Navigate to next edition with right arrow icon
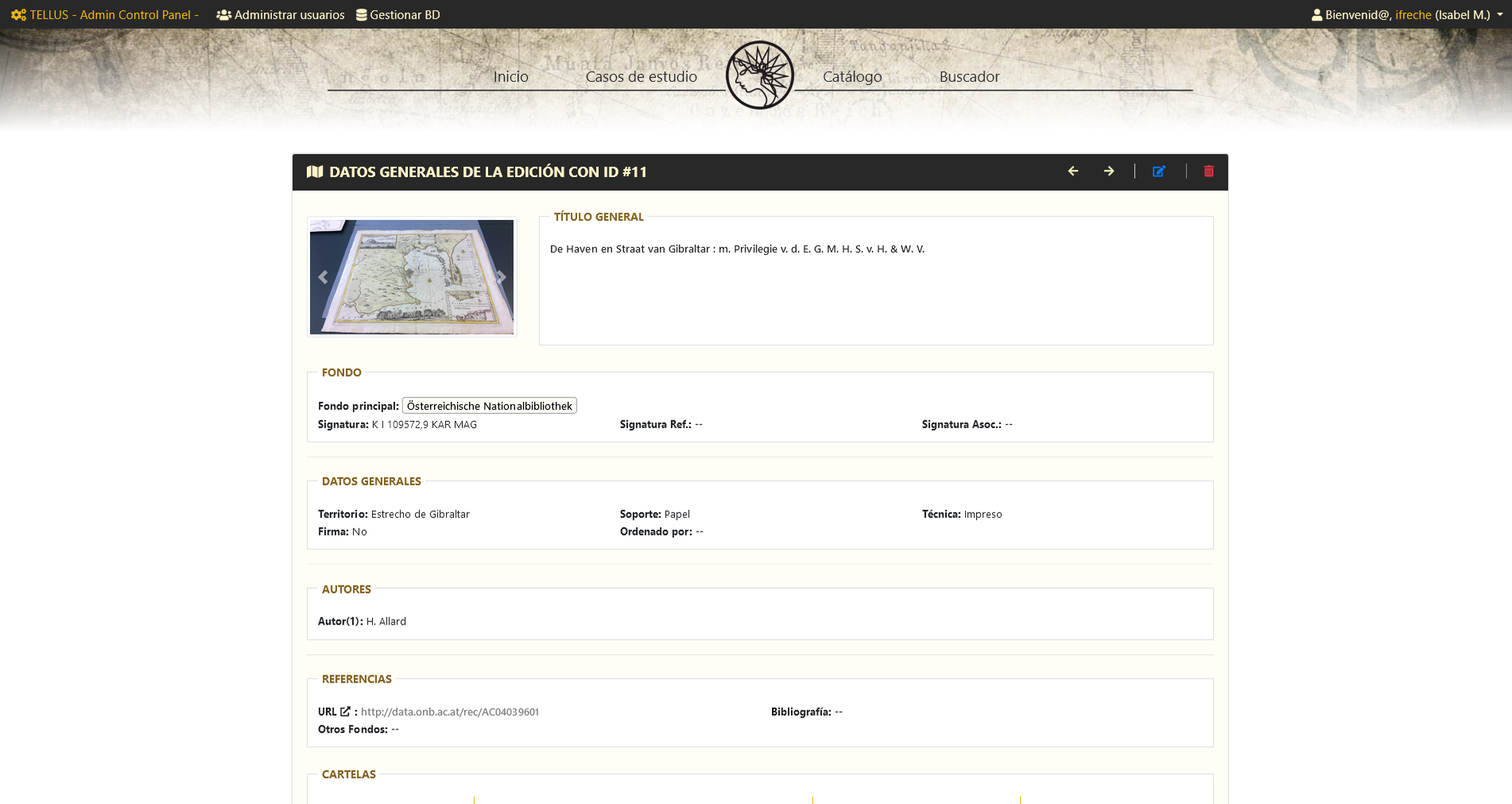This screenshot has width=1512, height=804. point(1109,171)
